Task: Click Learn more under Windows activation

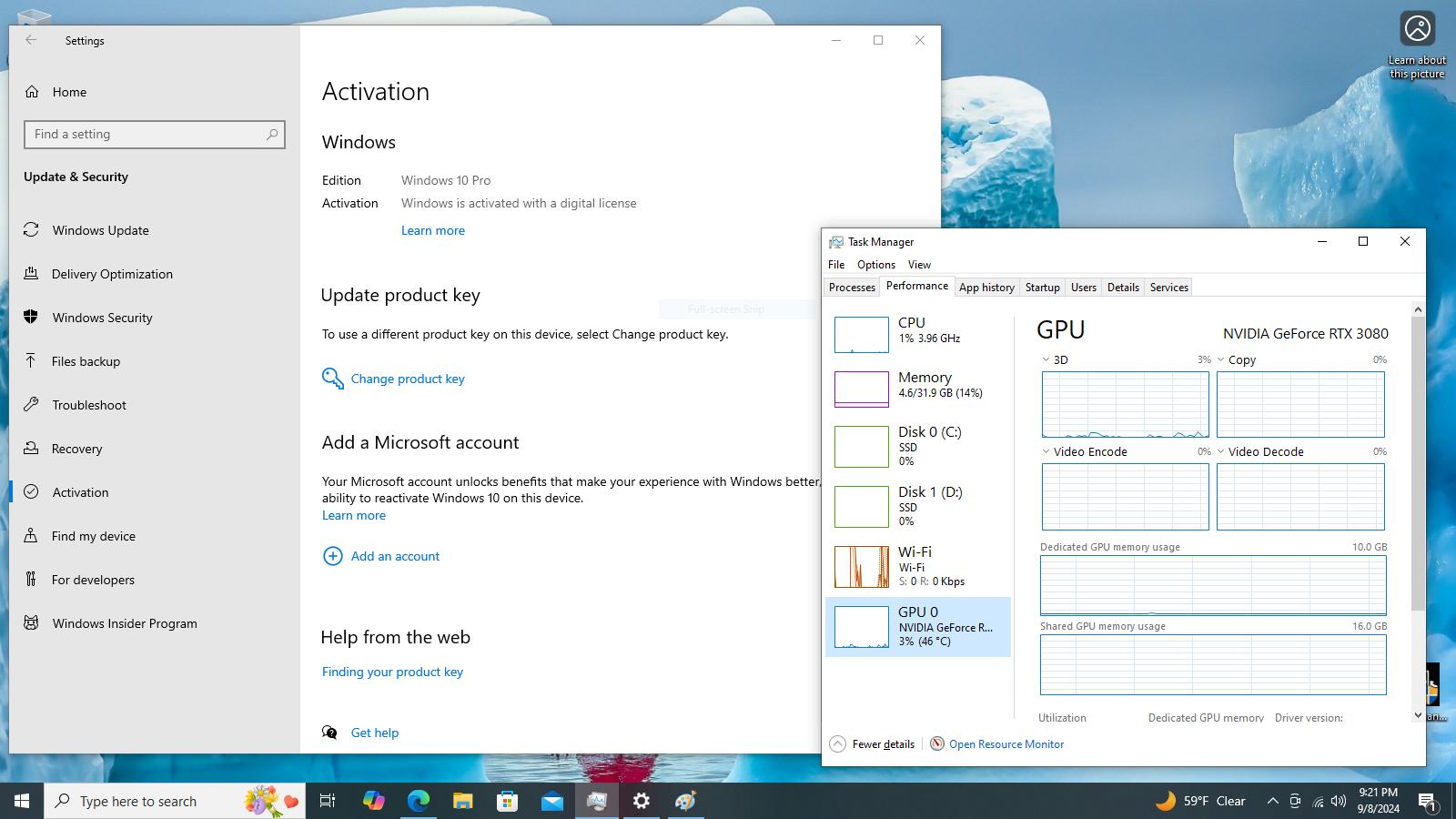Action: (433, 230)
